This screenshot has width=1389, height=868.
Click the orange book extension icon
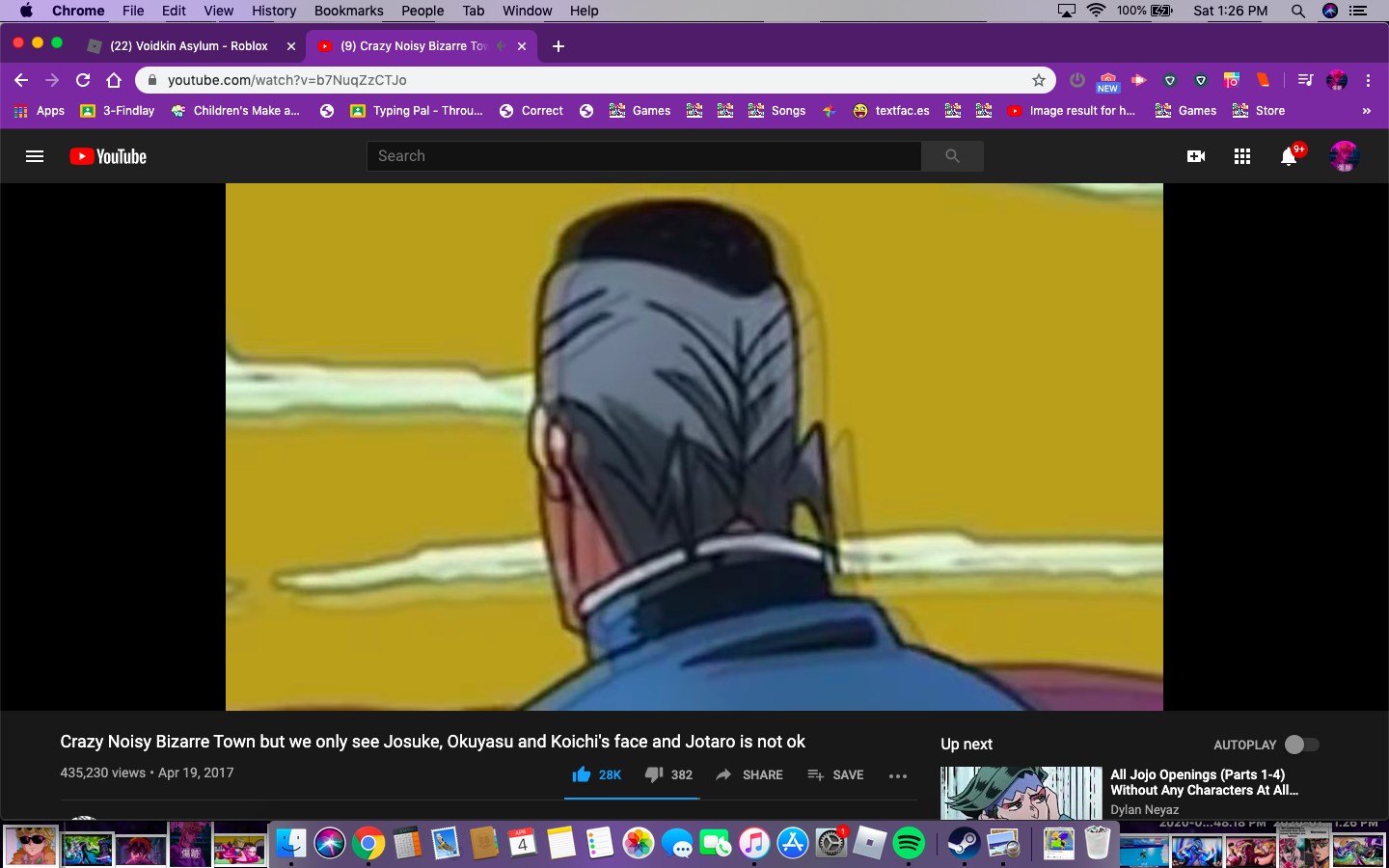1263,80
